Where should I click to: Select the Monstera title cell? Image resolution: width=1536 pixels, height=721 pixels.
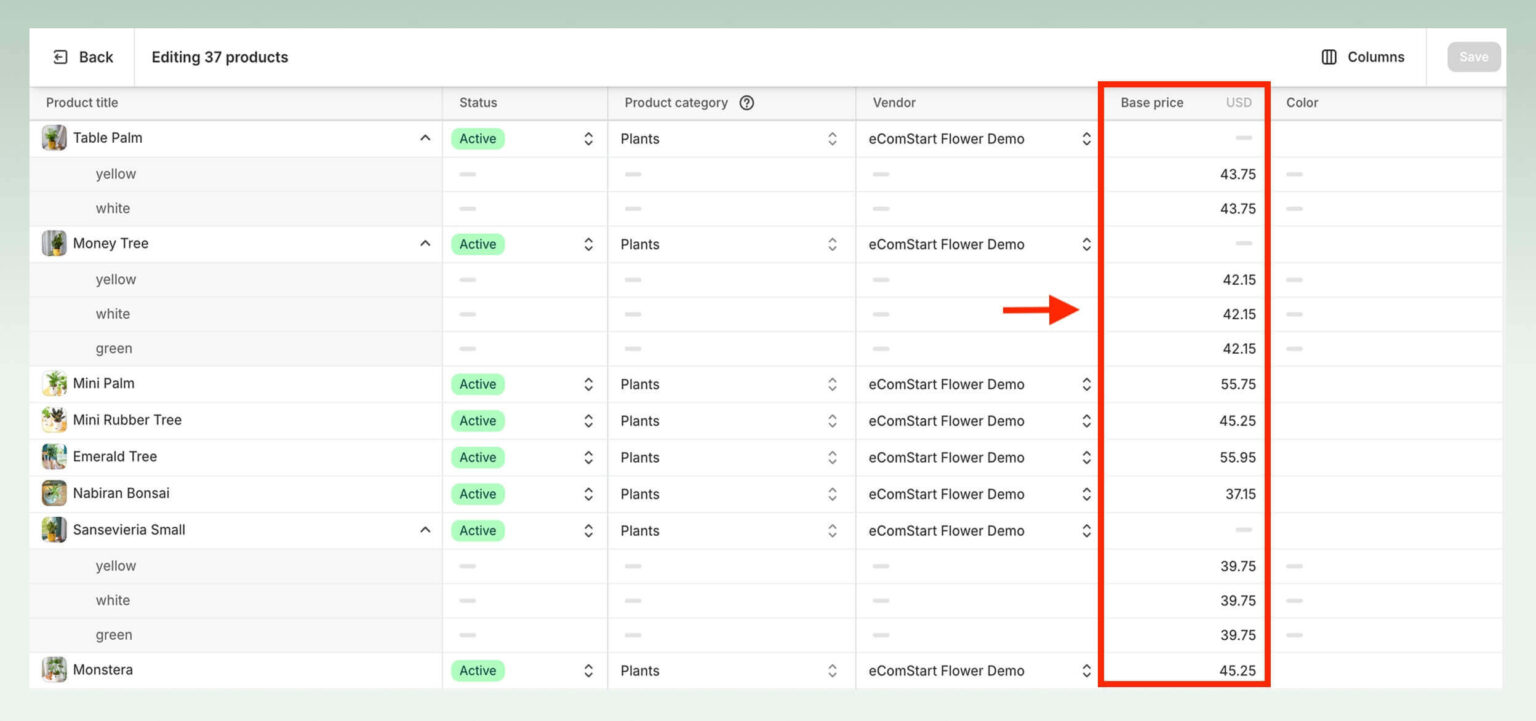click(x=236, y=670)
